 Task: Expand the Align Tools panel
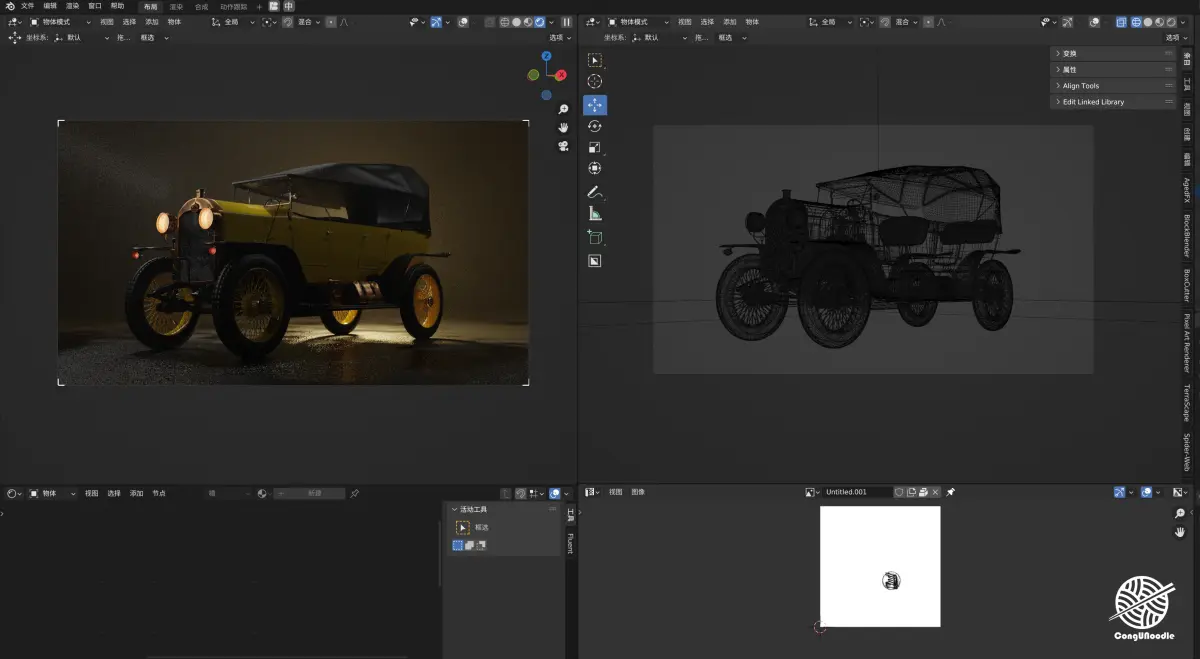point(1113,85)
